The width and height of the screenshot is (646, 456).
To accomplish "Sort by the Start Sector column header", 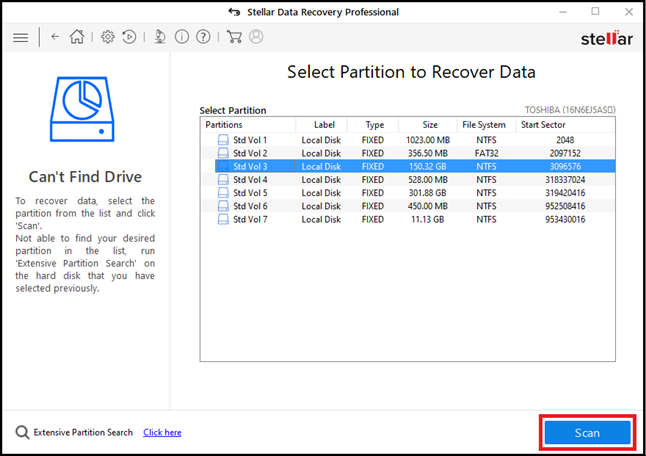I will pos(566,125).
